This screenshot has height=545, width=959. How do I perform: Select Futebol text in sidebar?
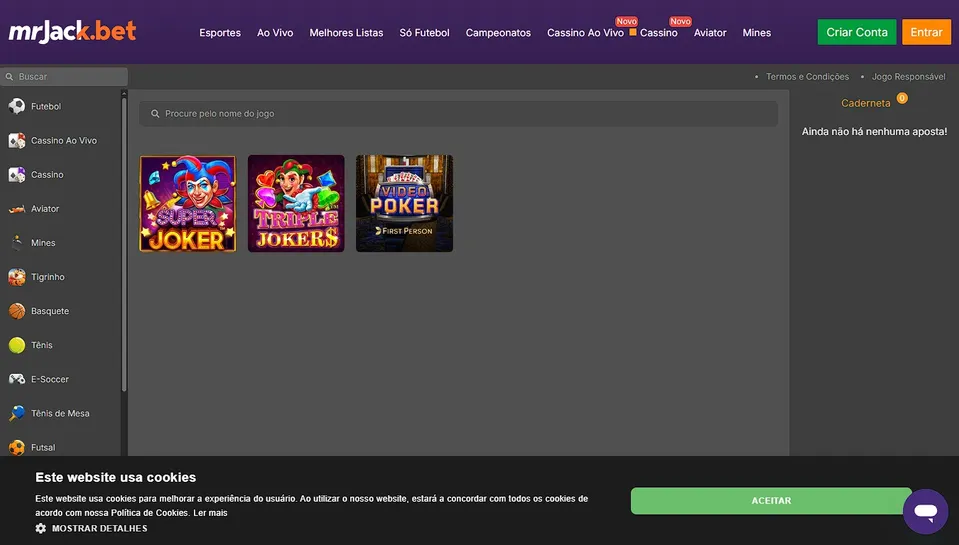(46, 106)
